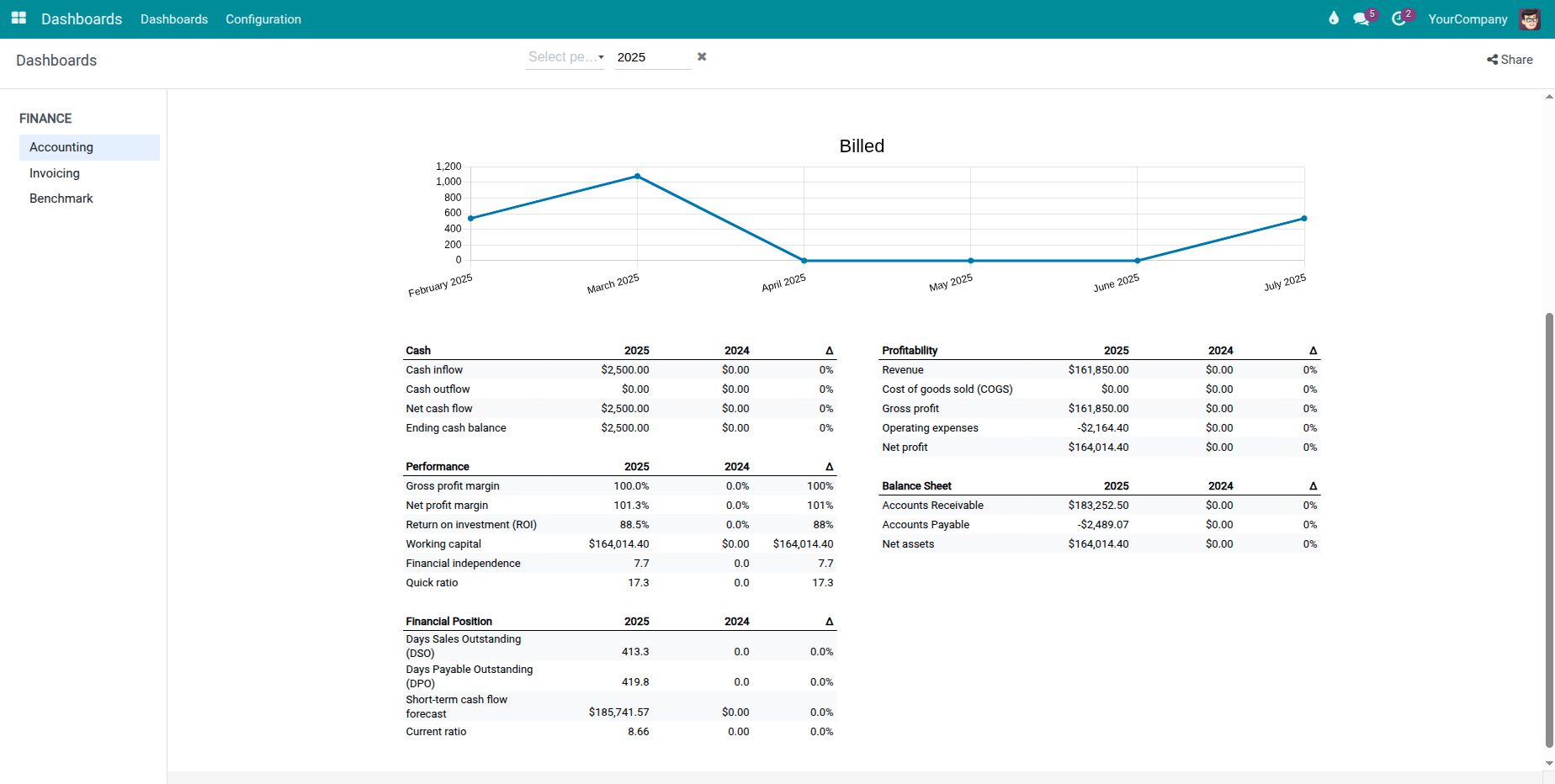Image resolution: width=1555 pixels, height=784 pixels.
Task: Click the water drop status icon
Action: (x=1334, y=19)
